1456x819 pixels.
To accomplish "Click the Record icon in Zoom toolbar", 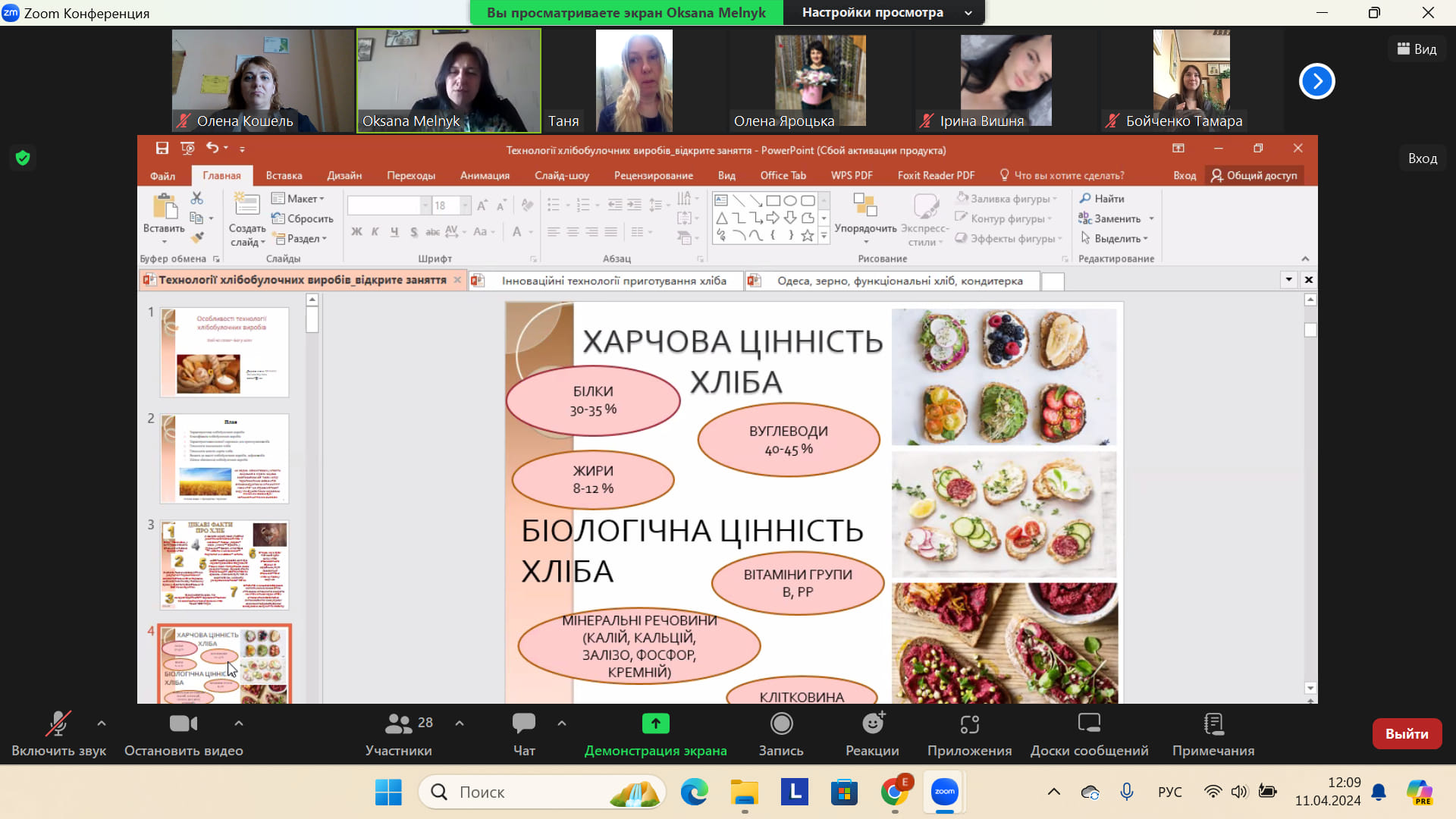I will (781, 724).
